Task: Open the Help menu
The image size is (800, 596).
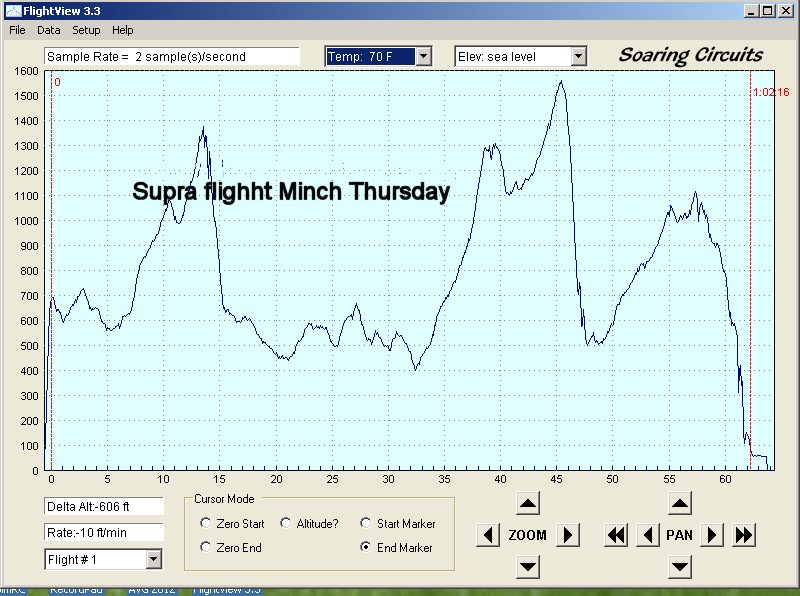Action: [x=123, y=30]
